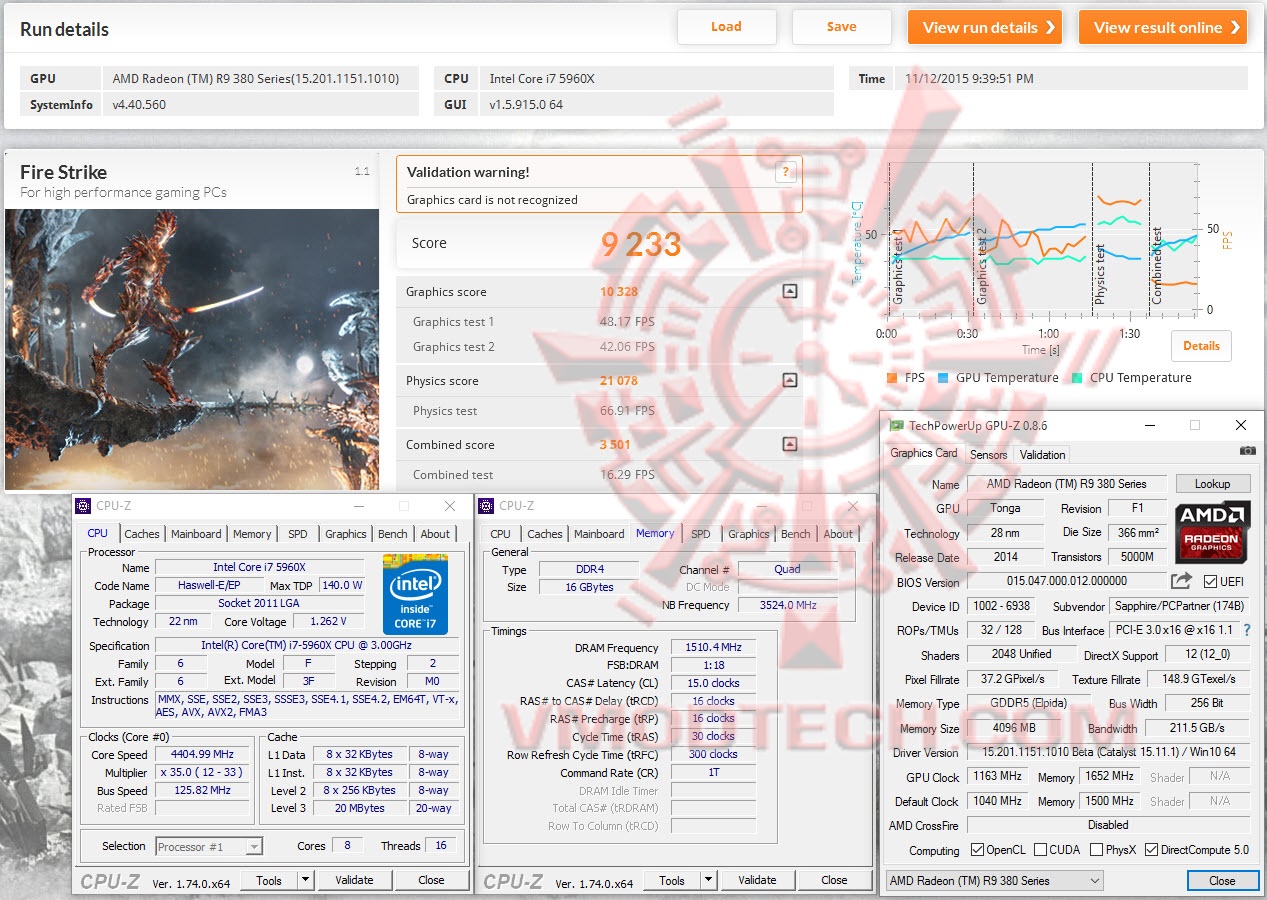1267x900 pixels.
Task: Switch to the Sensors tab in GPU-Z
Action: pyautogui.click(x=989, y=454)
